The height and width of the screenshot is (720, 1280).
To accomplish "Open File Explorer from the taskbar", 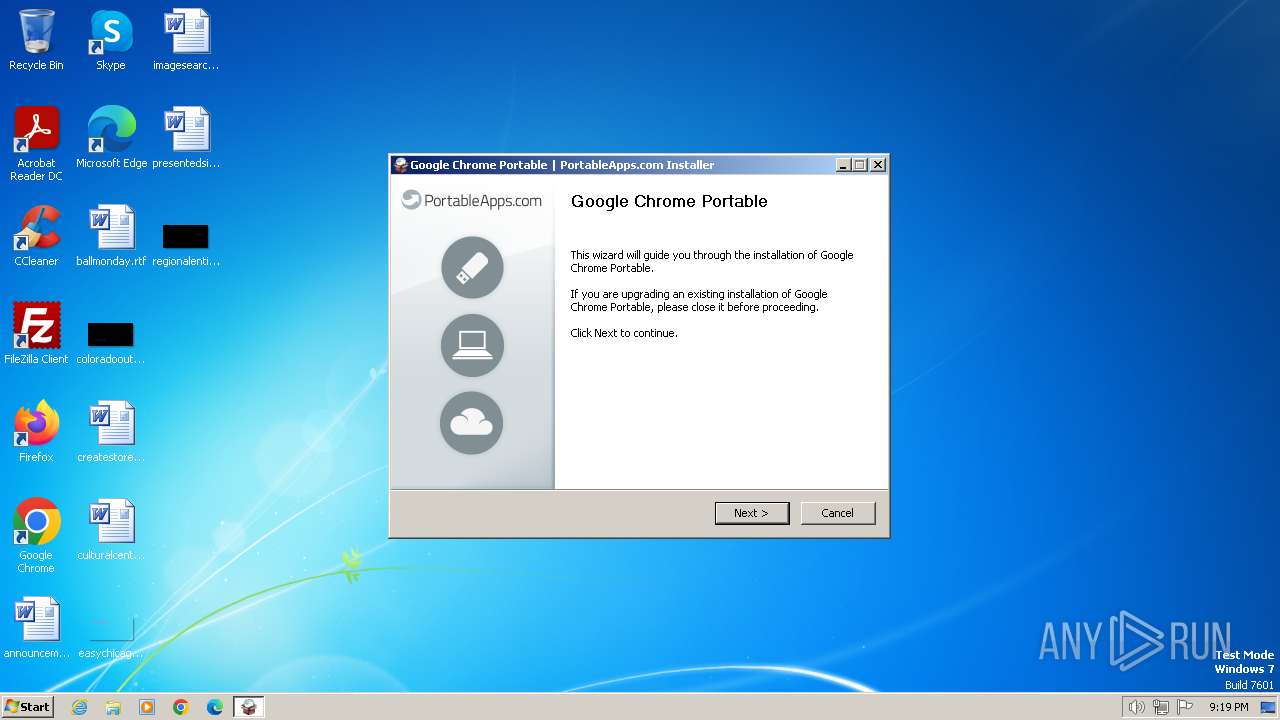I will 113,707.
